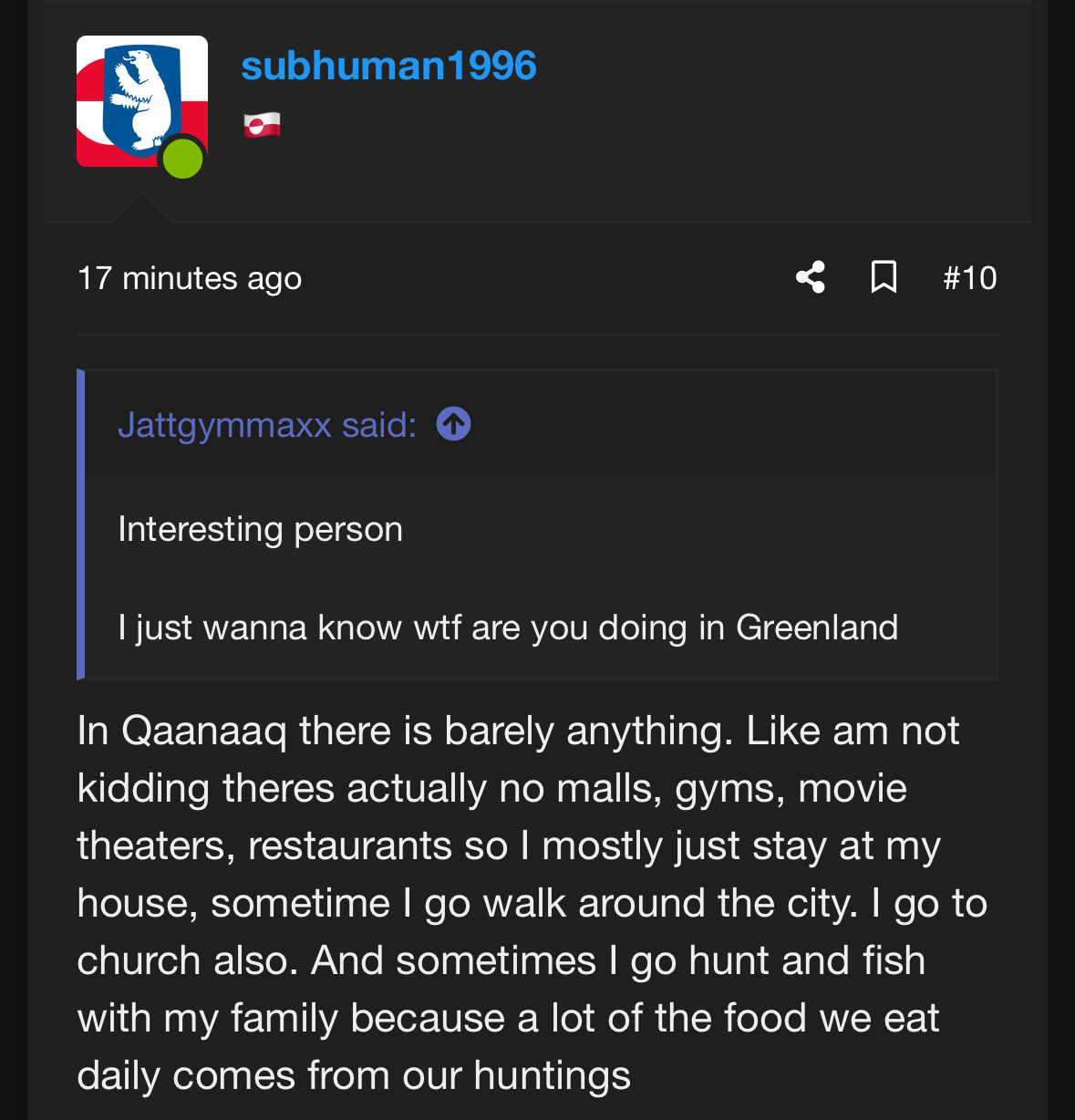Open the polar bear avatar profile picture
The width and height of the screenshot is (1075, 1120).
[142, 101]
